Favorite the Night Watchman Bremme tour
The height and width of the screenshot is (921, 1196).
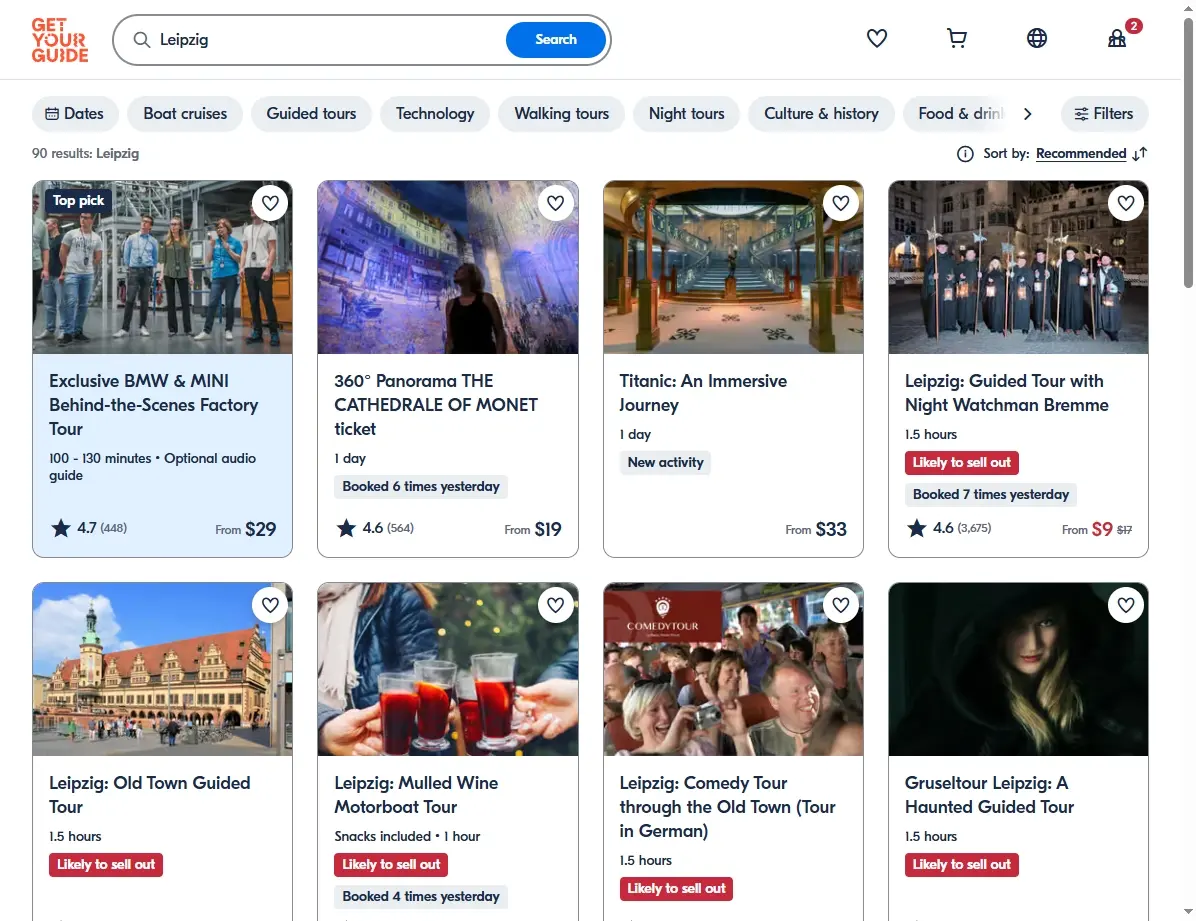pyautogui.click(x=1126, y=203)
